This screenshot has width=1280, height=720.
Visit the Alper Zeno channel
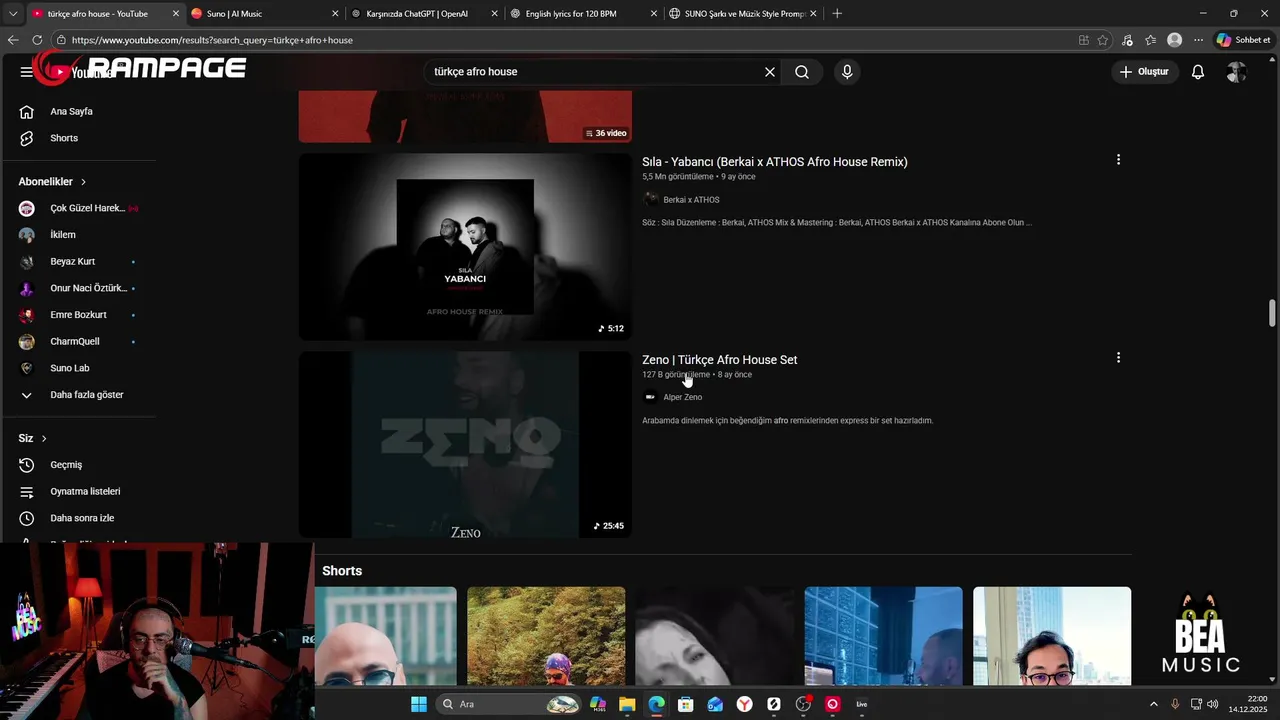point(683,397)
